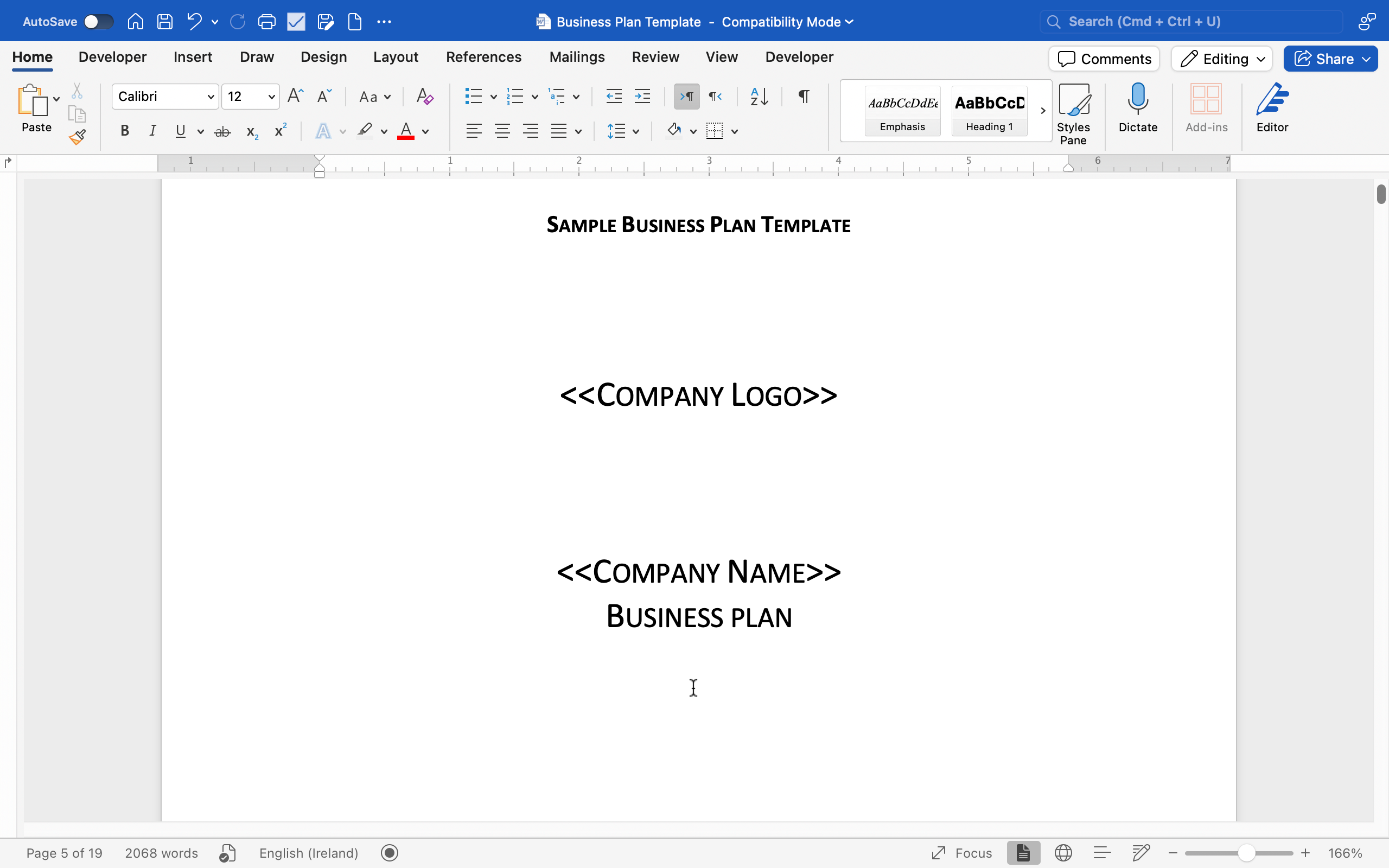Screen dimensions: 1389x868
Task: Click the Print icon in title bar
Action: 266,22
